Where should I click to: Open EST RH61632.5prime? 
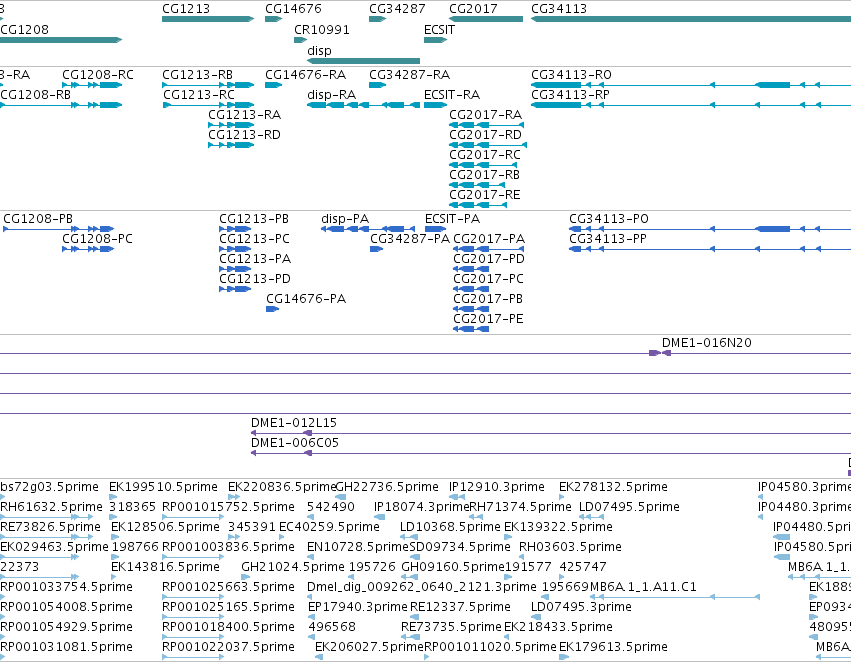[x=51, y=507]
